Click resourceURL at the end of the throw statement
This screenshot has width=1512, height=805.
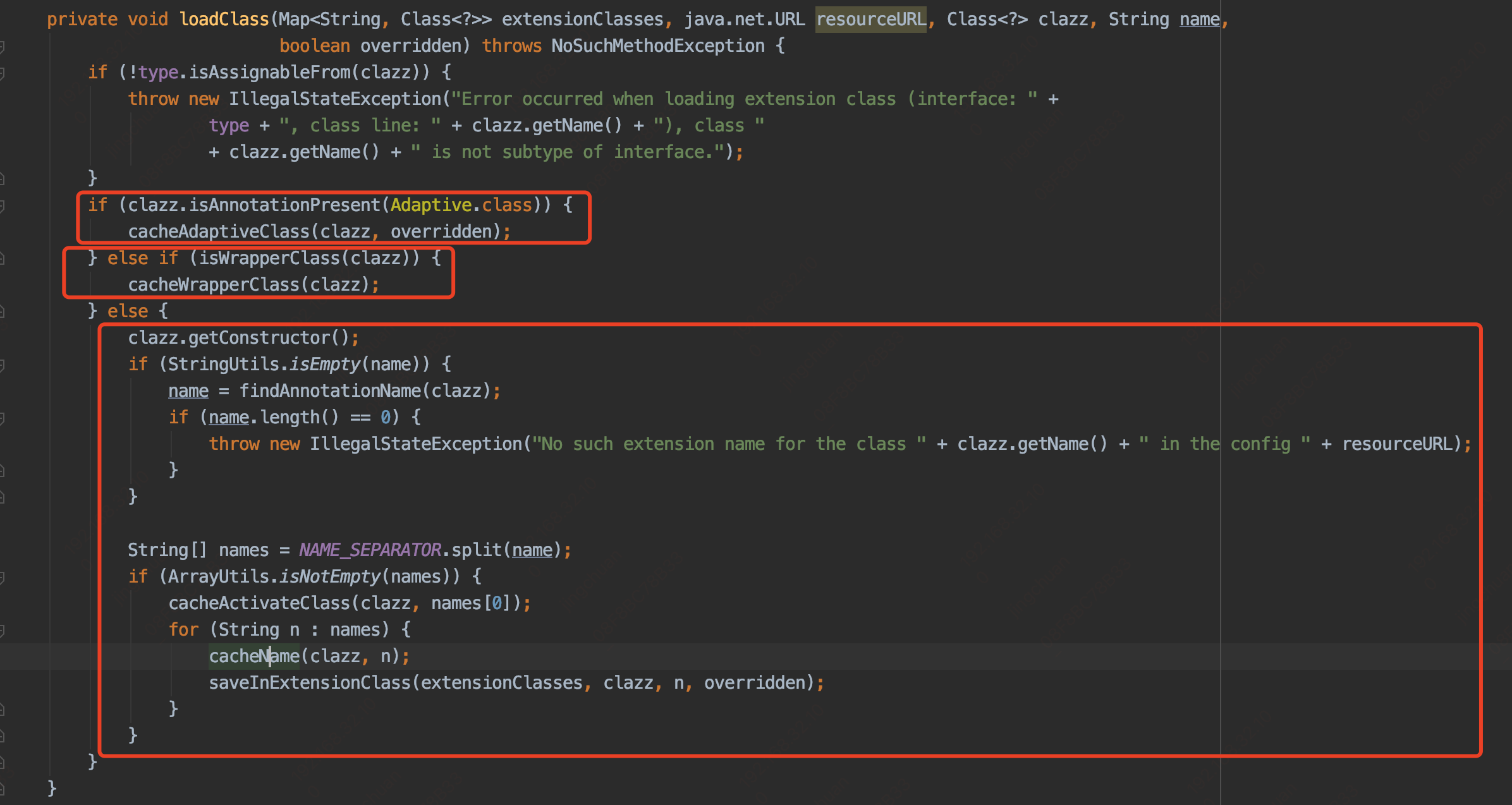tap(1396, 444)
